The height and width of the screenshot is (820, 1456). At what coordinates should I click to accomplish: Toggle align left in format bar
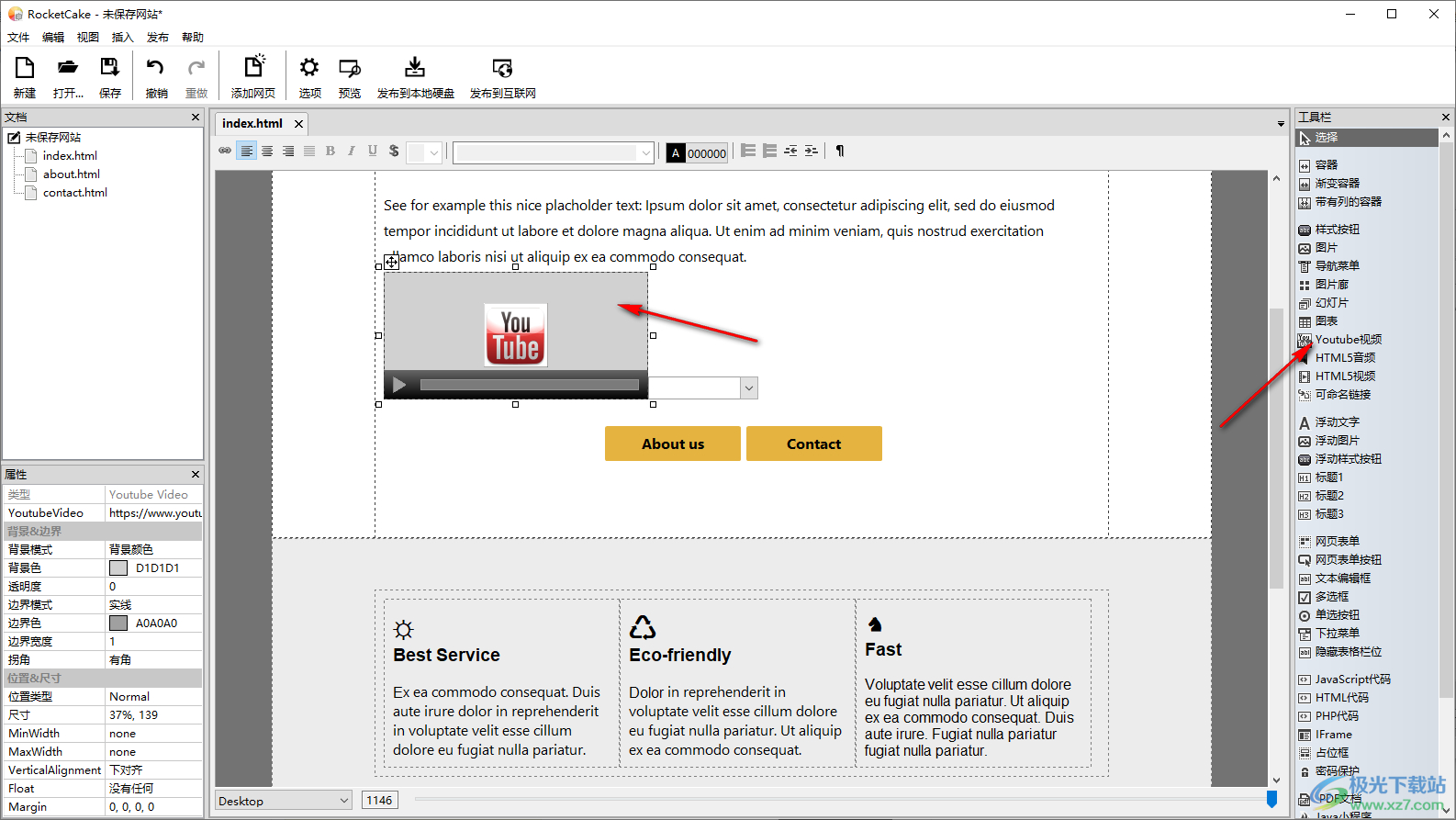[246, 152]
